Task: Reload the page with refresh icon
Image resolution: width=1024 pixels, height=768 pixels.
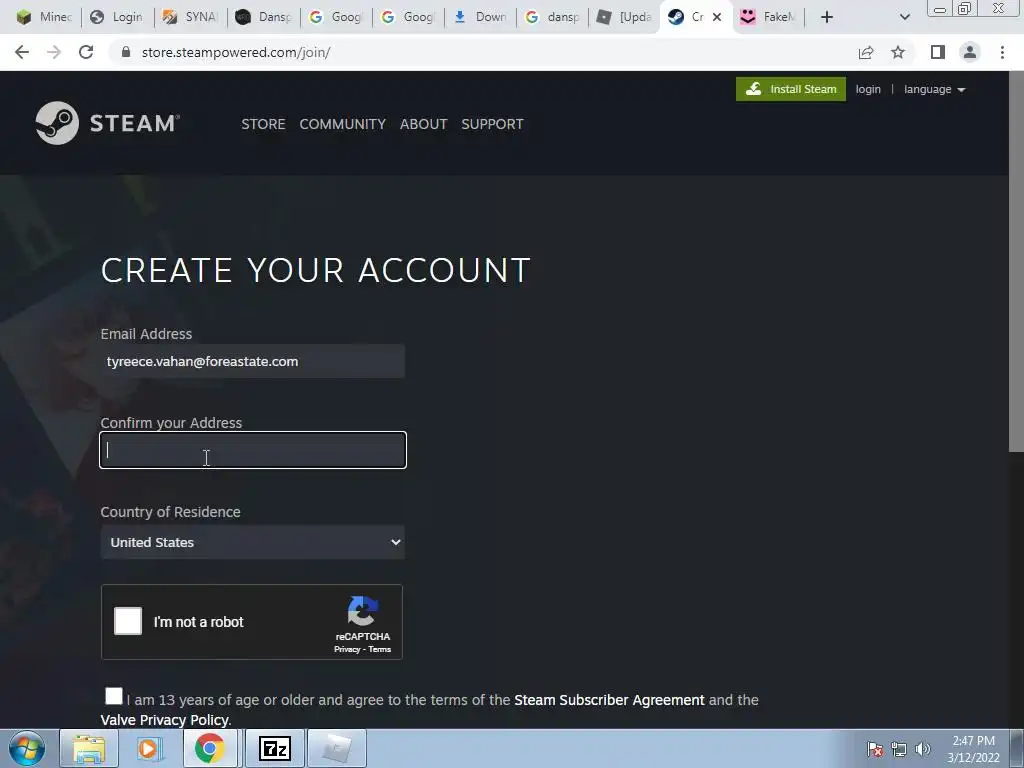Action: 86,52
